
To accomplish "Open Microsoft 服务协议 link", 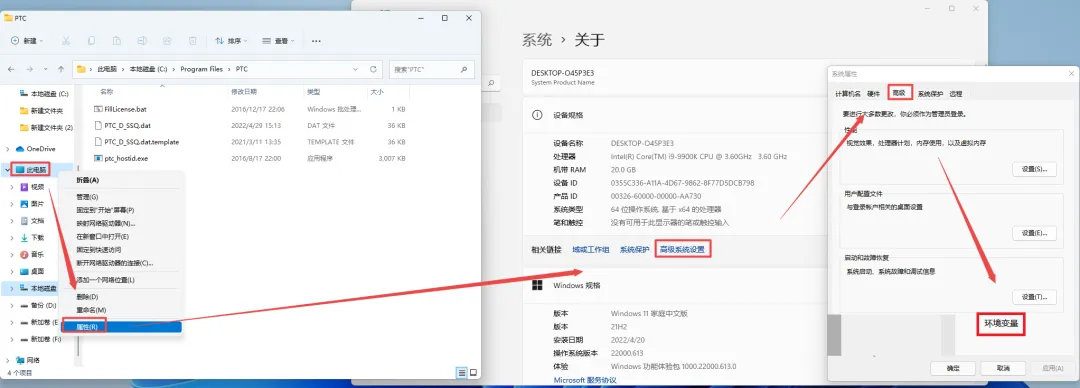I will 585,380.
